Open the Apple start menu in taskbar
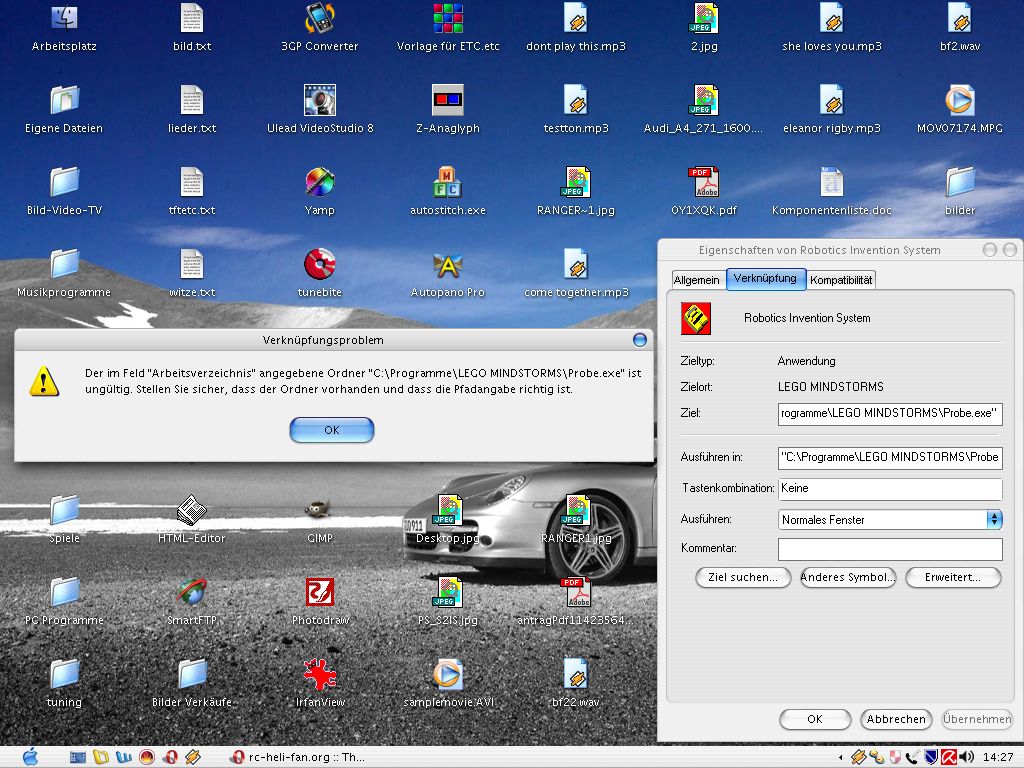 point(29,757)
